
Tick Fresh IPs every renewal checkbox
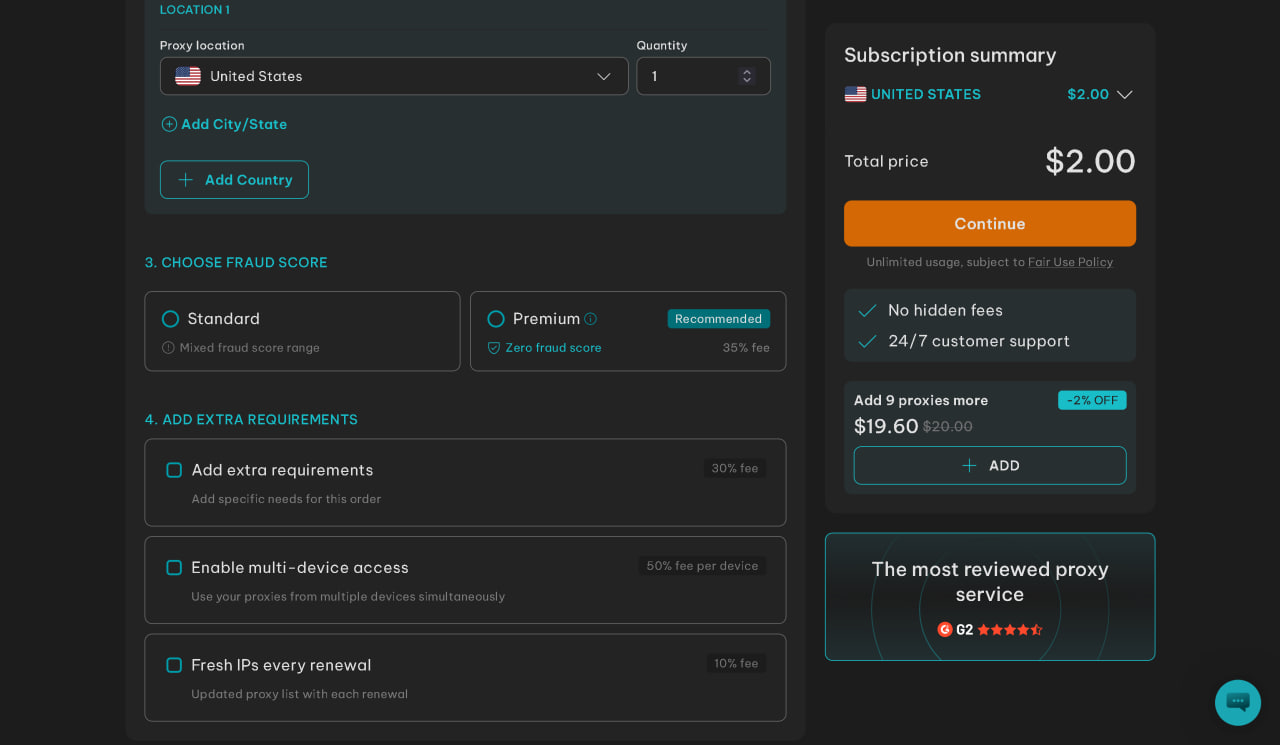click(x=174, y=665)
